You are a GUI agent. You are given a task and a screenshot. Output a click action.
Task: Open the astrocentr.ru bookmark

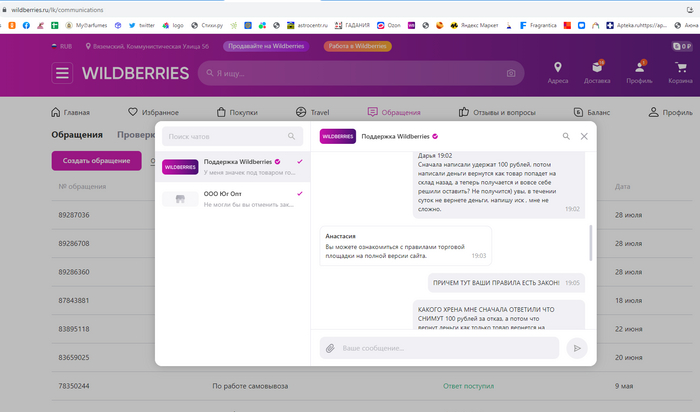(x=307, y=25)
